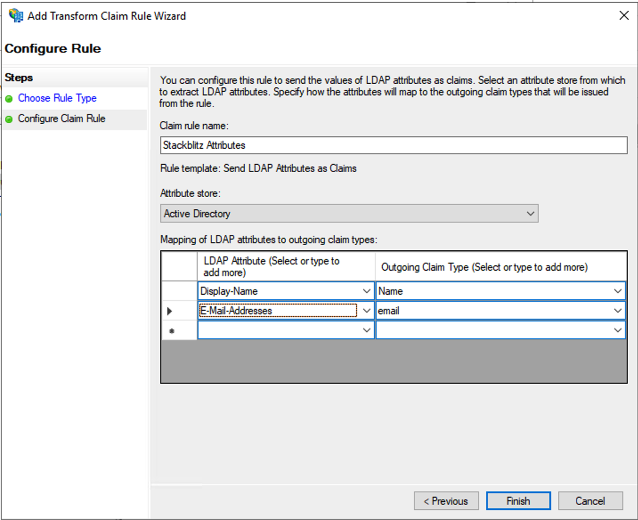Click the new-row asterisk marker in the grid
638x520 pixels.
pos(169,330)
